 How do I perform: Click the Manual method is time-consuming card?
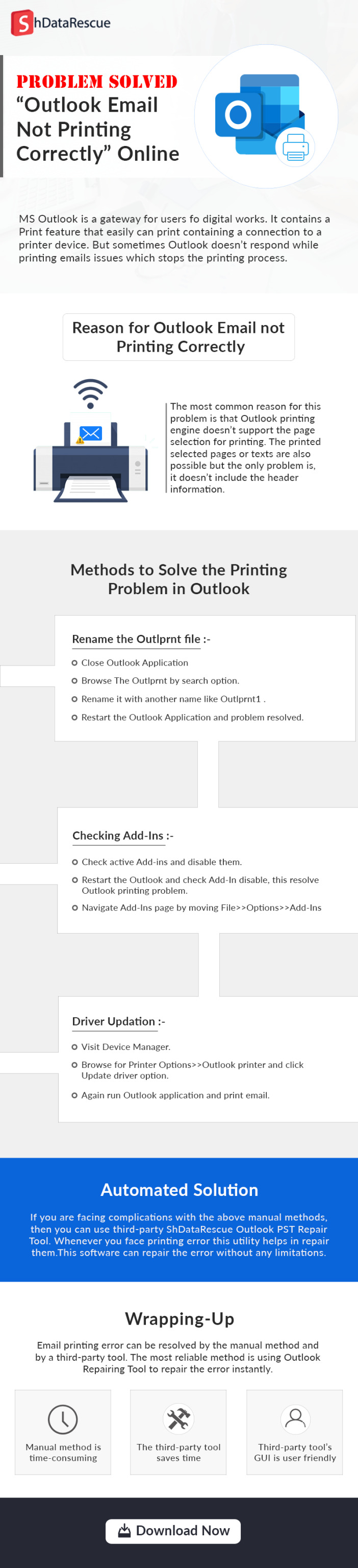(x=63, y=1432)
